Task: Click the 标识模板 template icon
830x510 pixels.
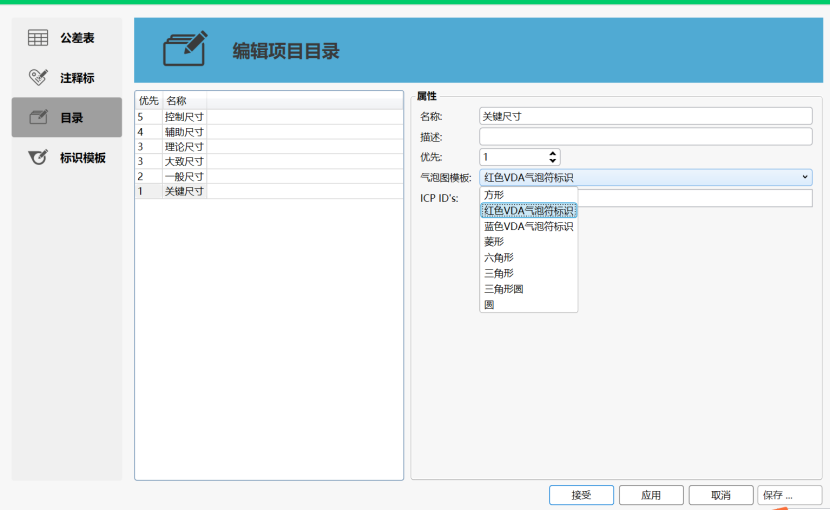Action: [38, 157]
